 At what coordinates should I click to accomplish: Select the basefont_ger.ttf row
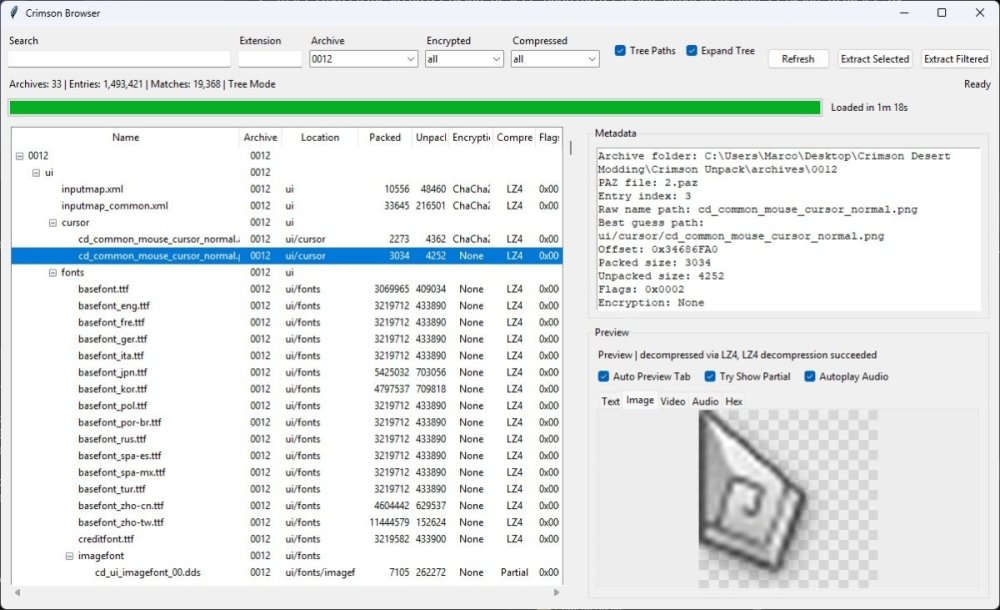287,339
